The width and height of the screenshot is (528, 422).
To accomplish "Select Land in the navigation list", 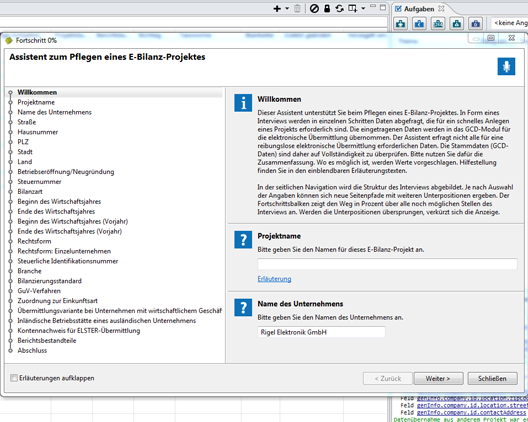I will (x=25, y=162).
